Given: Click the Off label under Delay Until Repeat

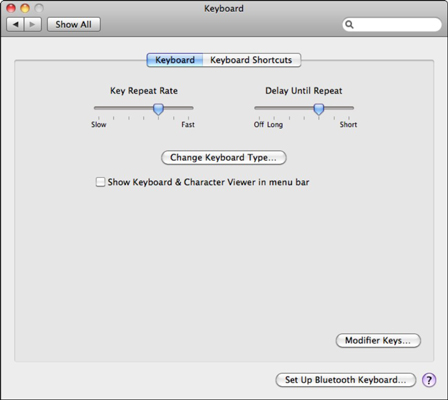Looking at the screenshot, I should point(259,125).
